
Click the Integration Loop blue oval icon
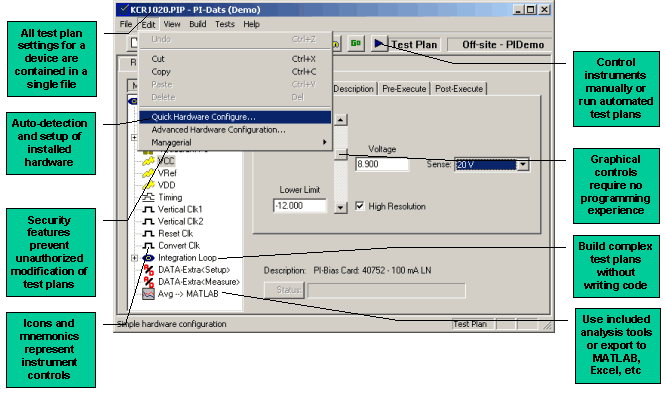[148, 258]
